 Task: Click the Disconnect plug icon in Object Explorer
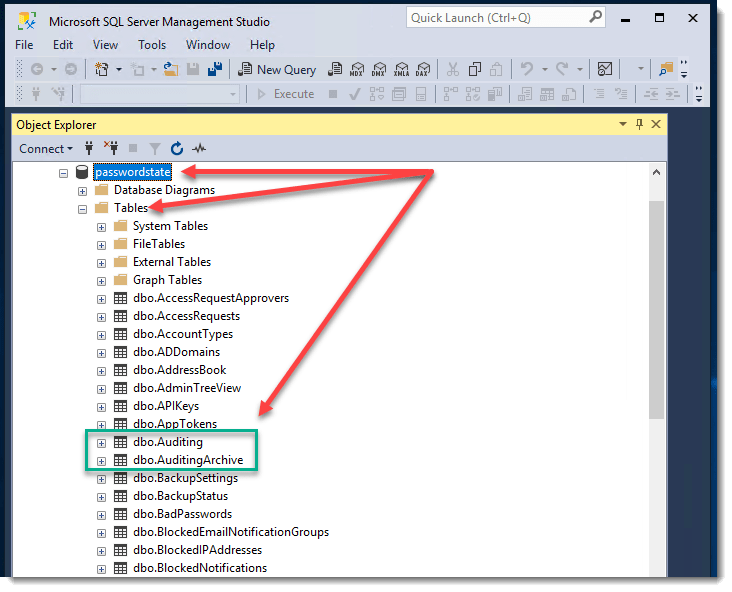[111, 148]
